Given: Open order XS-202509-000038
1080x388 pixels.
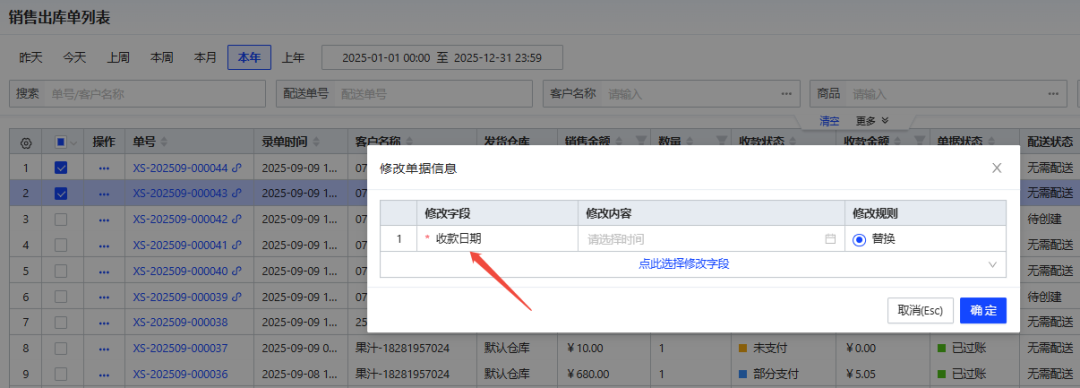Looking at the screenshot, I should tap(180, 322).
